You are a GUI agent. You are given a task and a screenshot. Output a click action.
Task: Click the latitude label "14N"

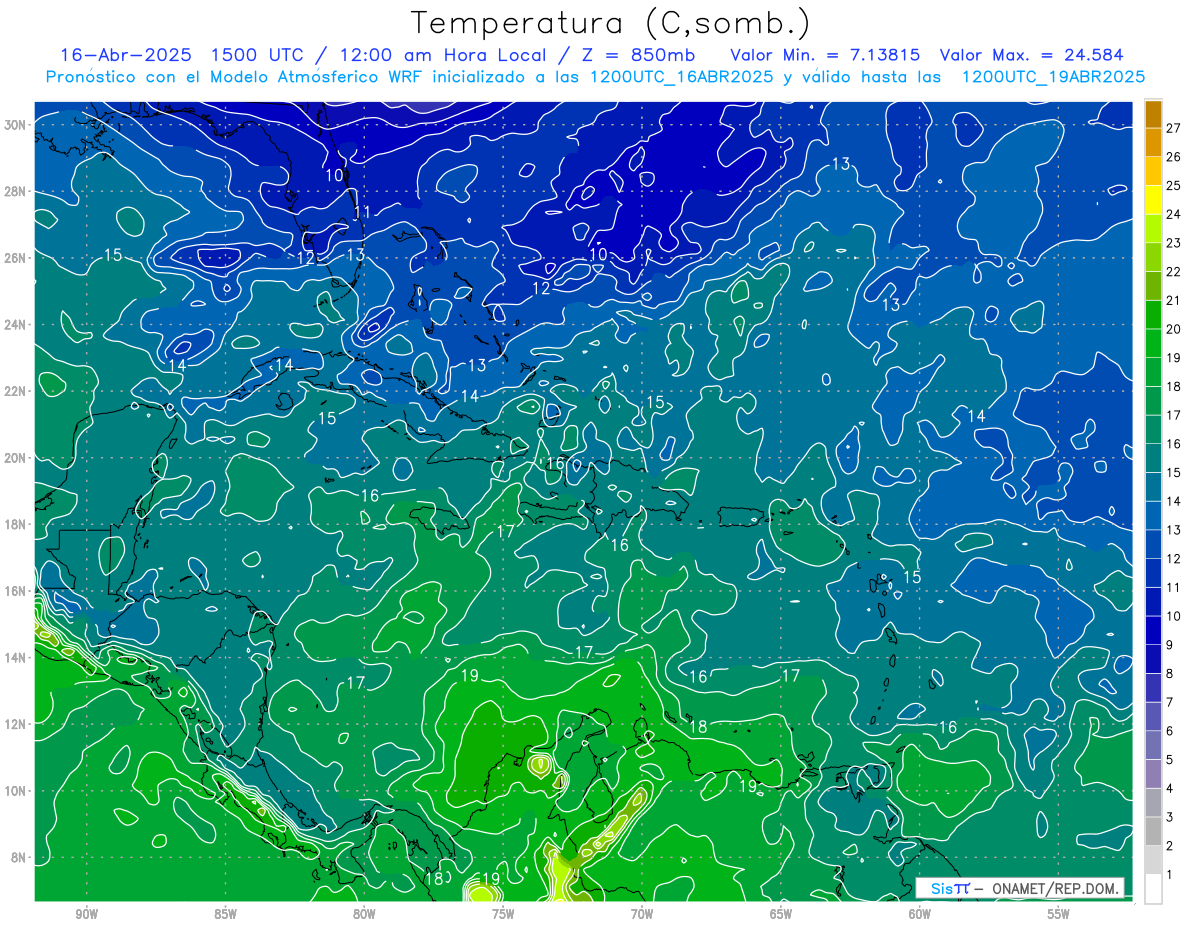15,658
